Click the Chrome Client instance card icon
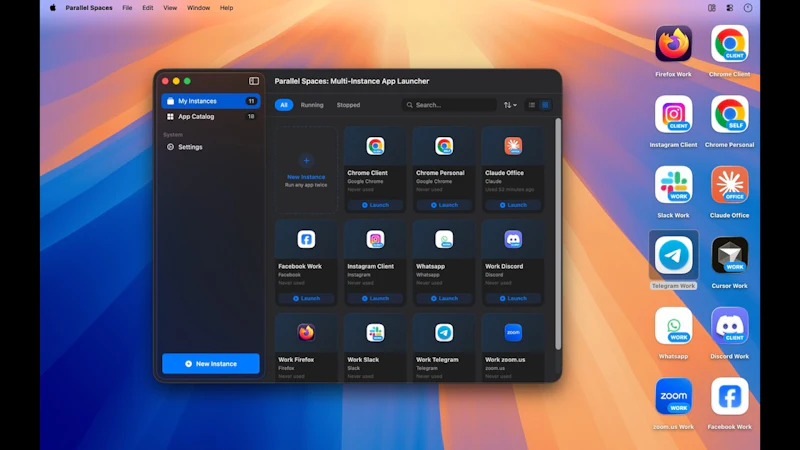The height and width of the screenshot is (450, 800). [x=375, y=146]
